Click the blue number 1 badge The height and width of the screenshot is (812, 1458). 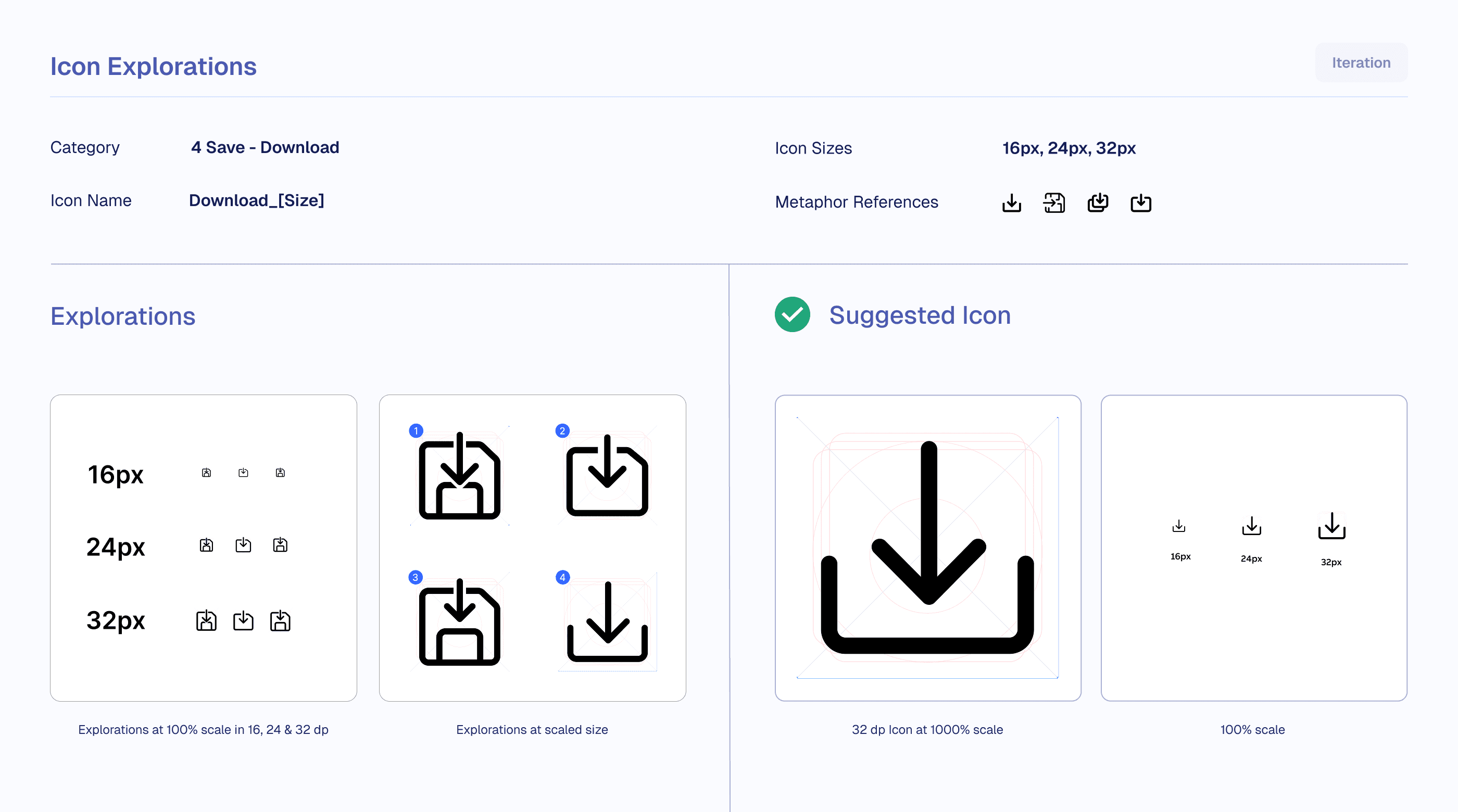[416, 430]
